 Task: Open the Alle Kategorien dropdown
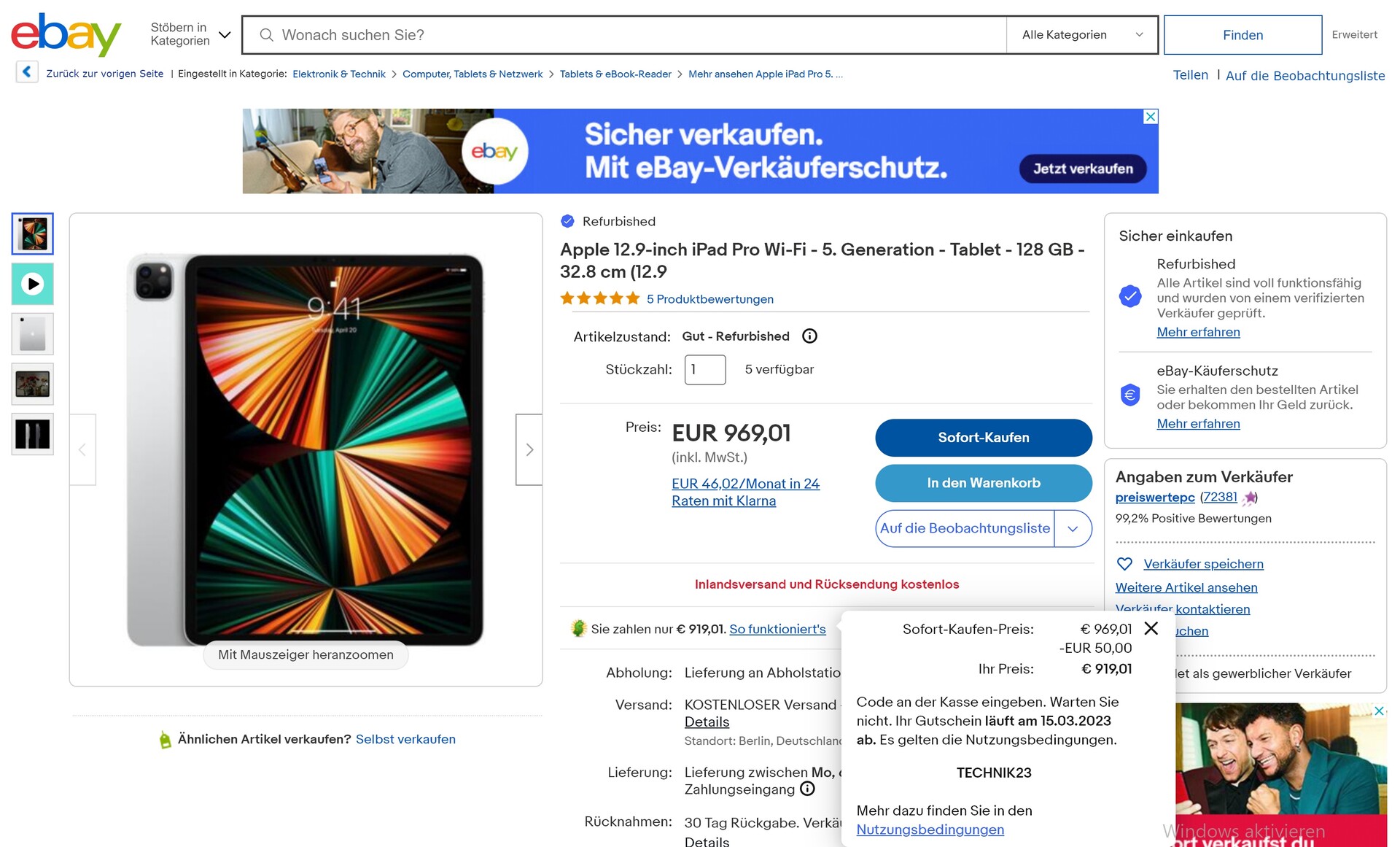pos(1082,35)
